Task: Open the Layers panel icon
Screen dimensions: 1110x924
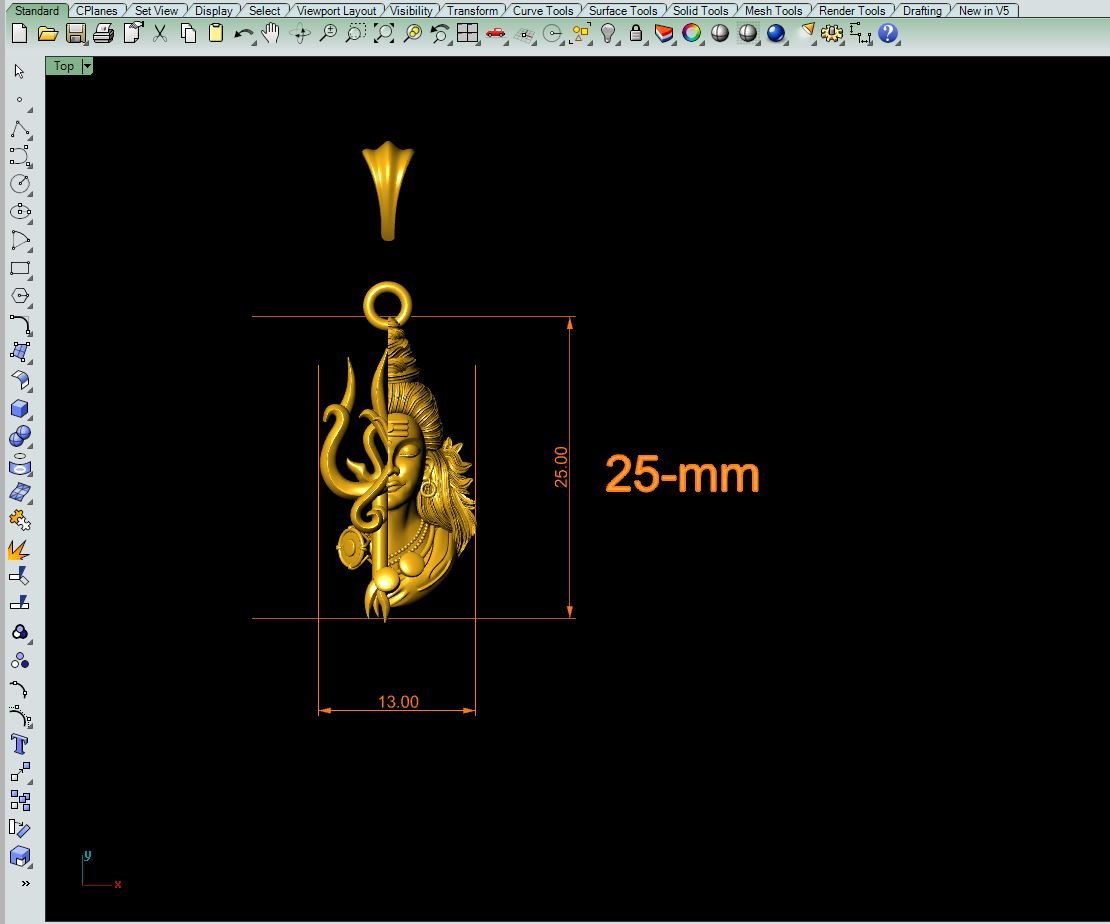Action: 664,33
